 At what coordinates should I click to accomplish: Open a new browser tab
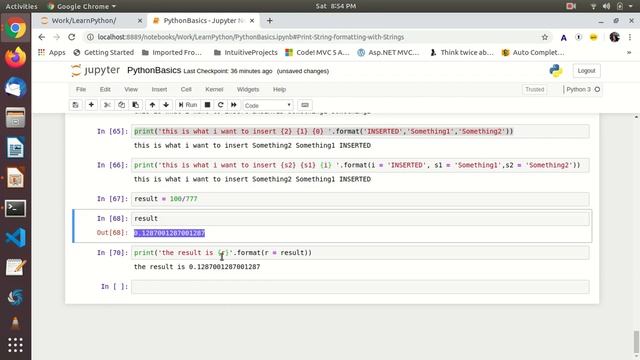pos(269,20)
